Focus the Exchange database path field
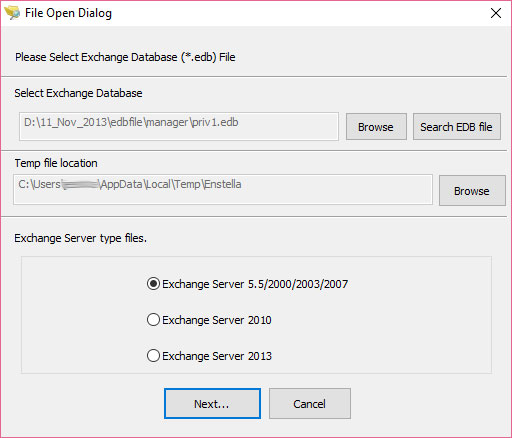Image resolution: width=512 pixels, height=438 pixels. (179, 126)
